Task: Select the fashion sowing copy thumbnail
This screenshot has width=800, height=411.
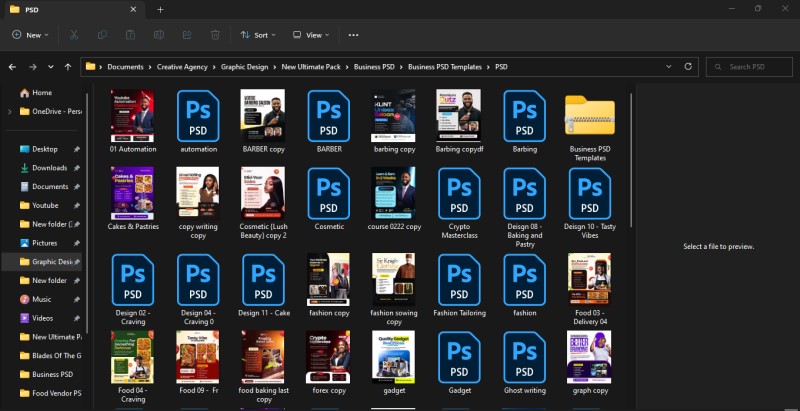Action: pos(393,280)
